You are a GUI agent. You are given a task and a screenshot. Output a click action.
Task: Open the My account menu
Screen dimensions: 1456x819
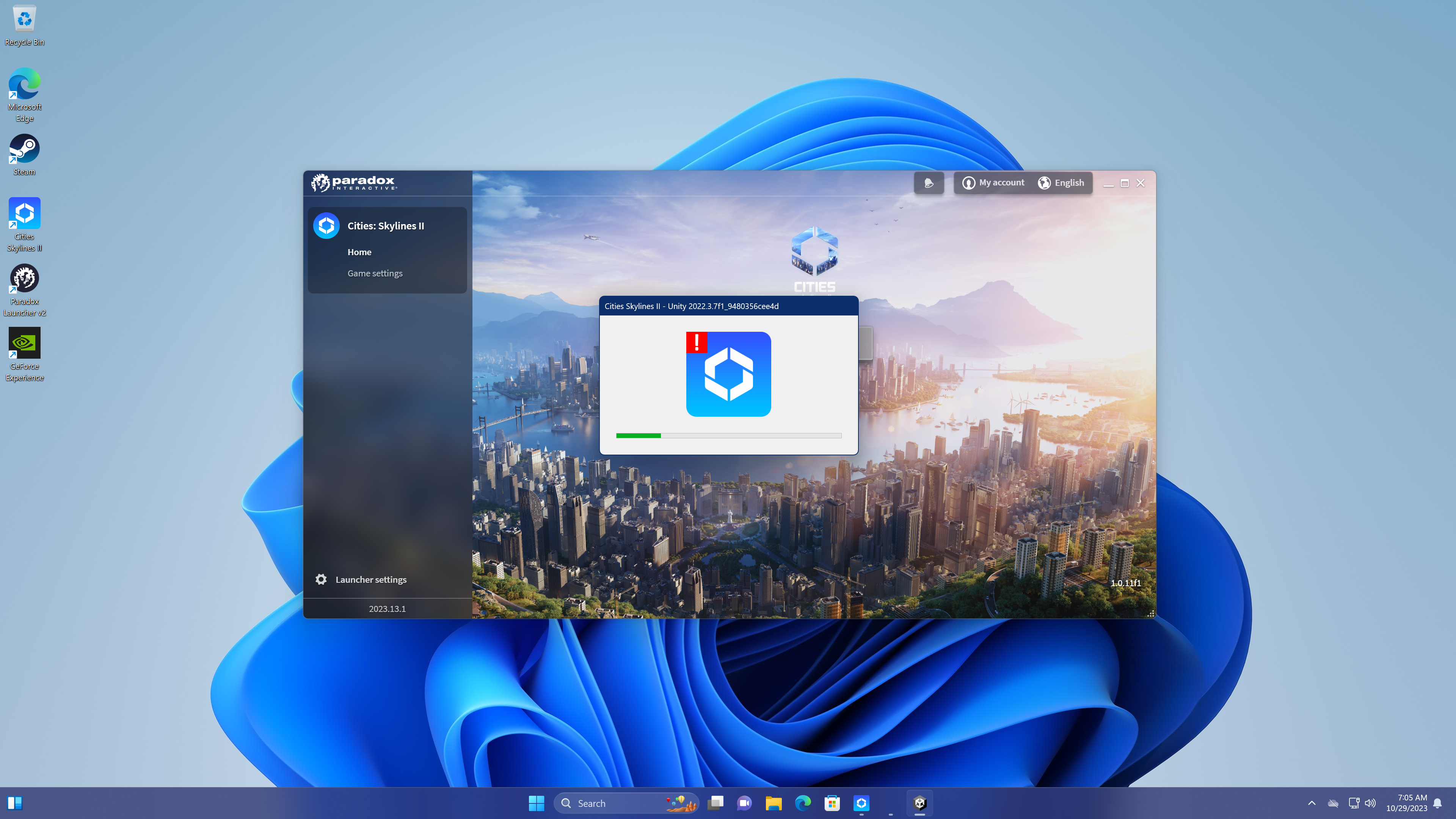pos(993,182)
